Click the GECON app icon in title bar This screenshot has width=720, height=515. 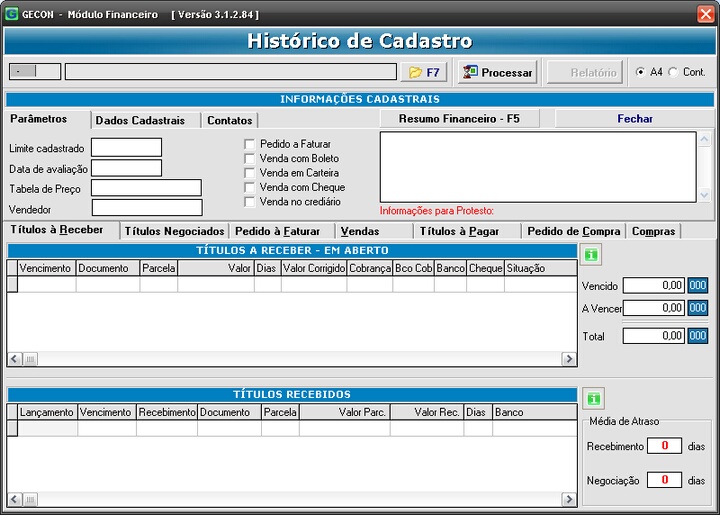[11, 14]
